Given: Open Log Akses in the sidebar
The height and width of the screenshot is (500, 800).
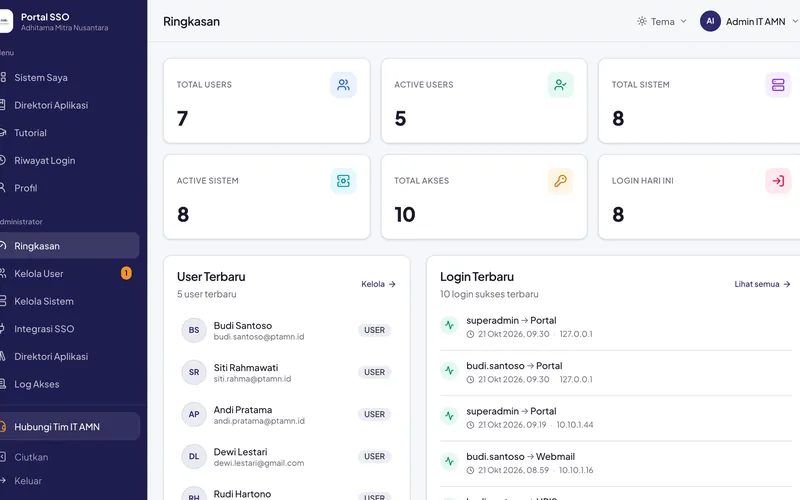Looking at the screenshot, I should 69,384.
